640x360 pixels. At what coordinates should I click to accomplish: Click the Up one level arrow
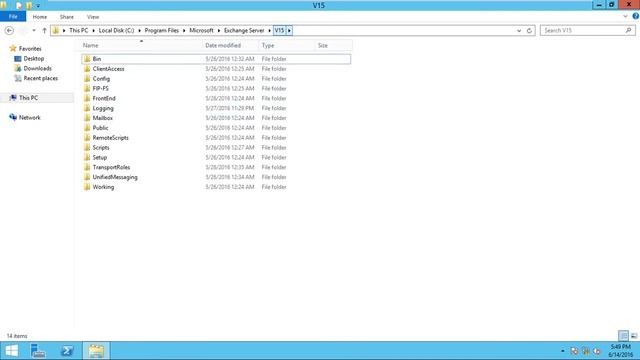[44, 31]
